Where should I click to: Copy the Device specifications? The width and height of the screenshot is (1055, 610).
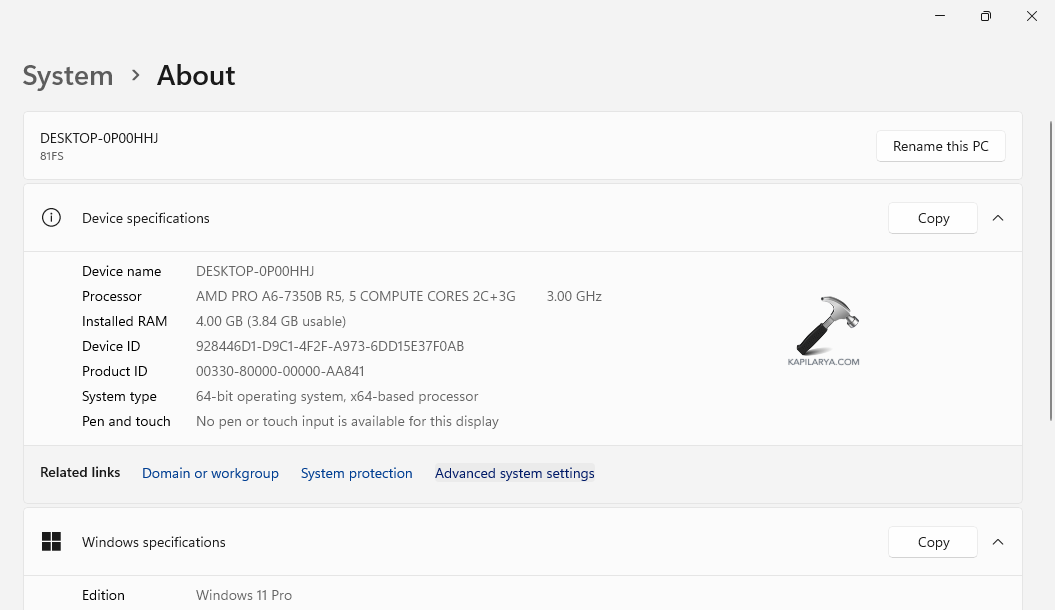(x=933, y=218)
